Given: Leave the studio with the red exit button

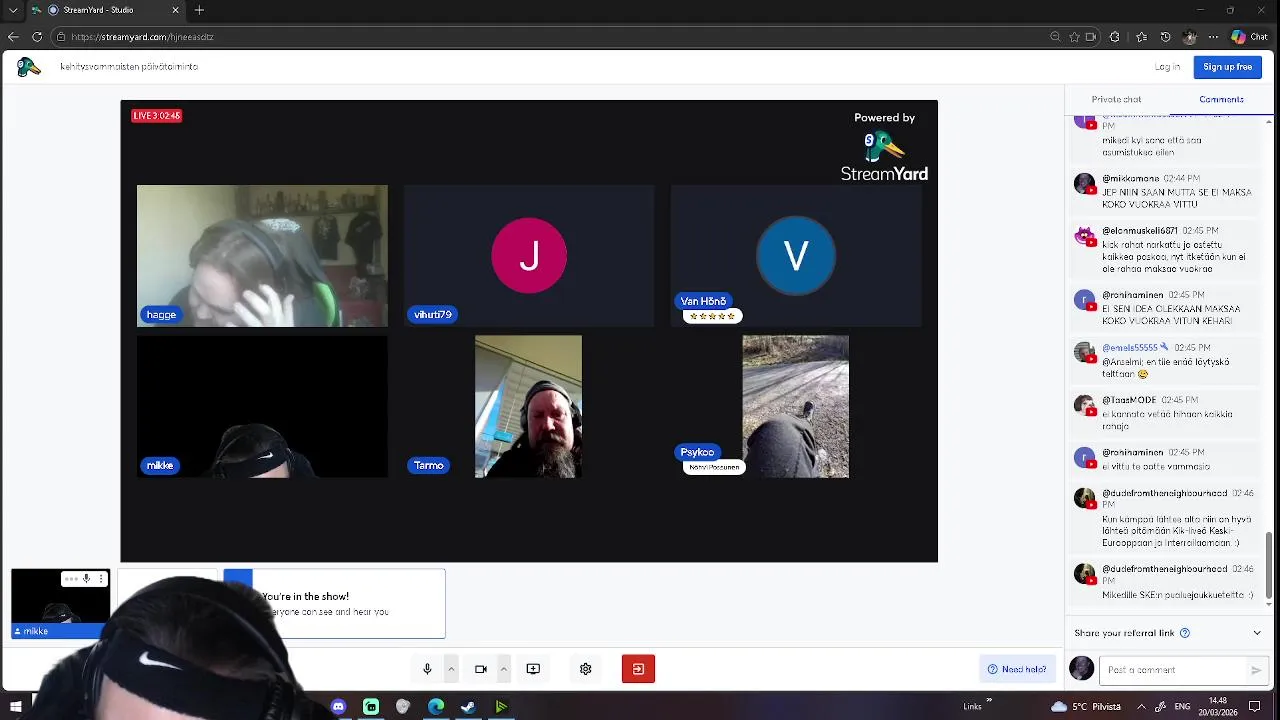Looking at the screenshot, I should pyautogui.click(x=638, y=669).
